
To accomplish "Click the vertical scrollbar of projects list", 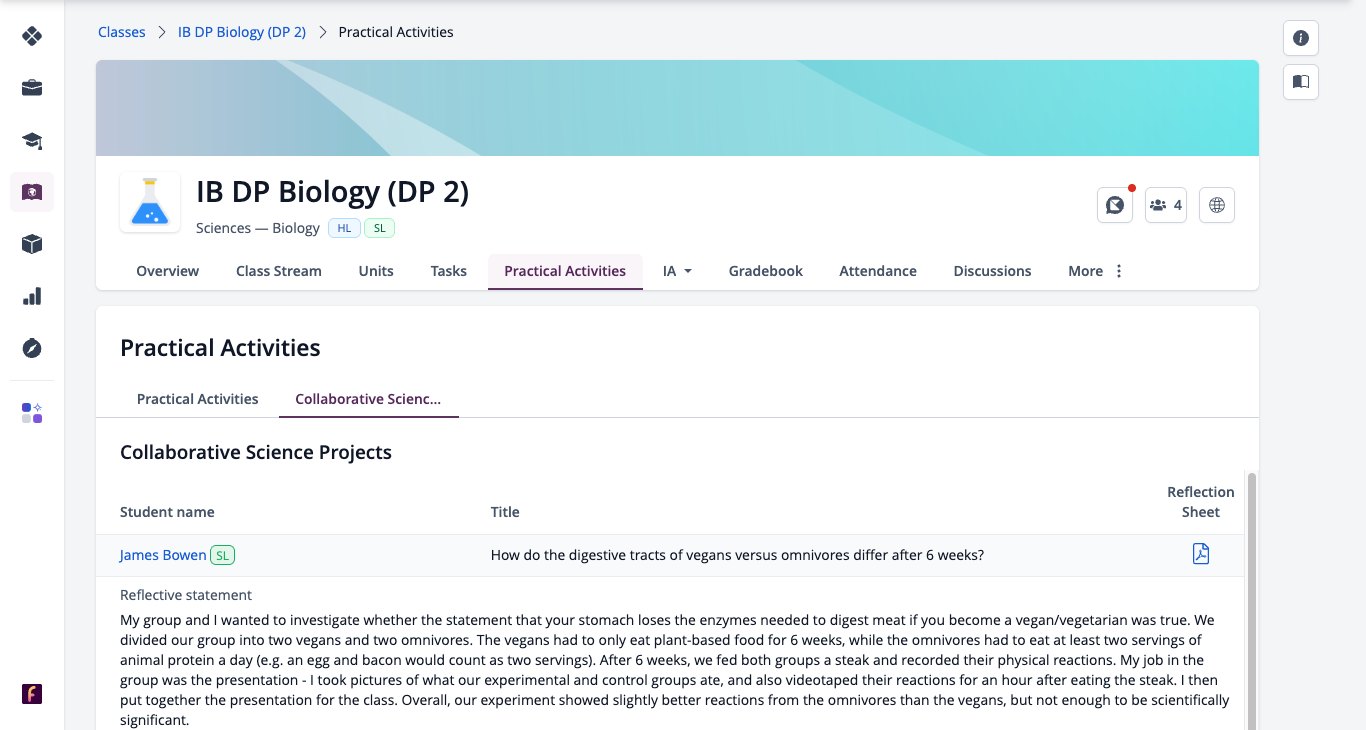I will 1251,600.
